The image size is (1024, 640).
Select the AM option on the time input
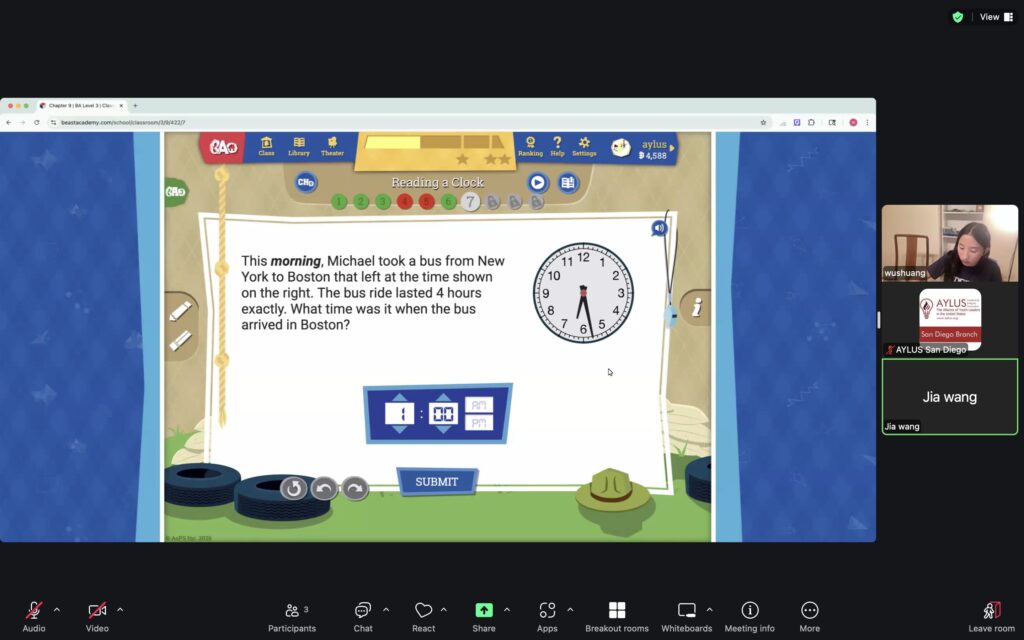[479, 404]
